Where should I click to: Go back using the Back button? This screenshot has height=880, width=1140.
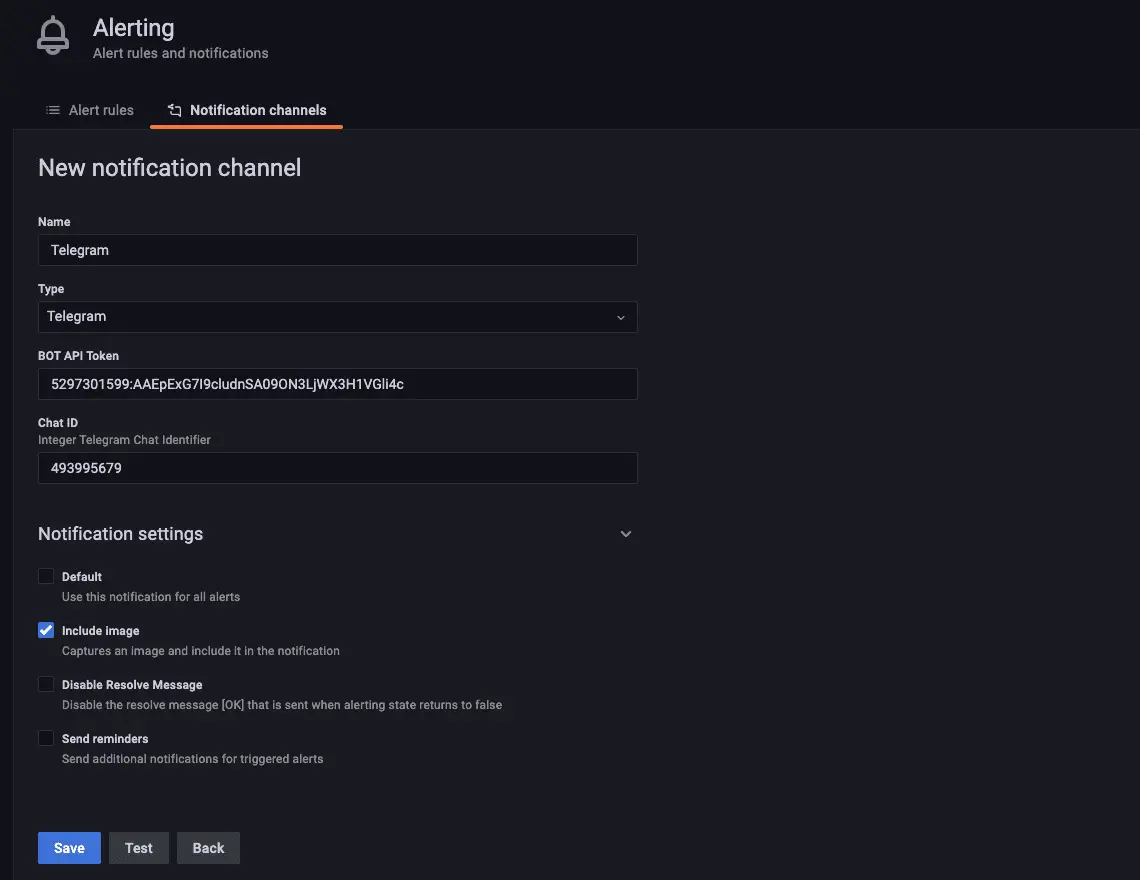pyautogui.click(x=208, y=848)
